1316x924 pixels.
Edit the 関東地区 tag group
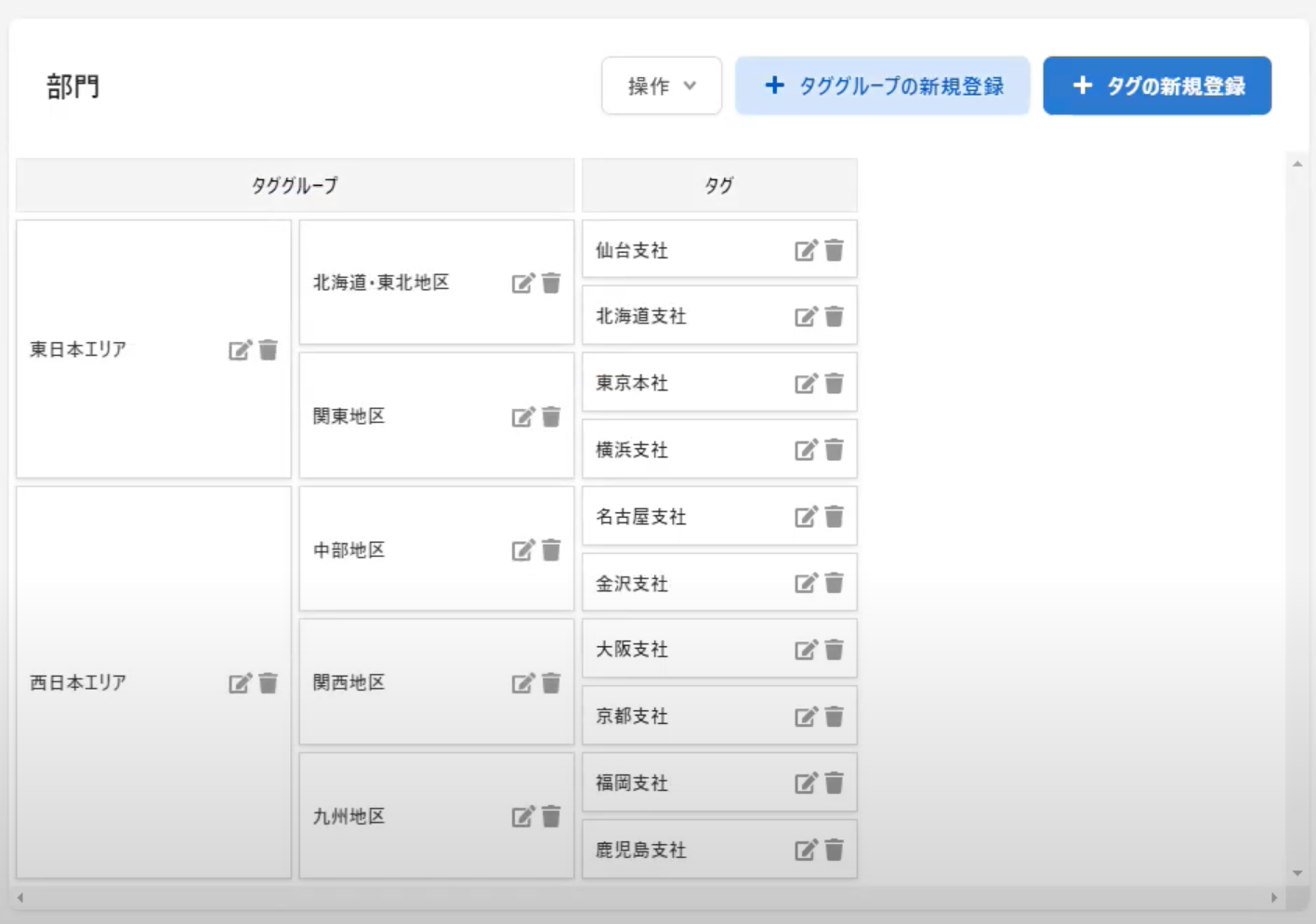(x=523, y=416)
